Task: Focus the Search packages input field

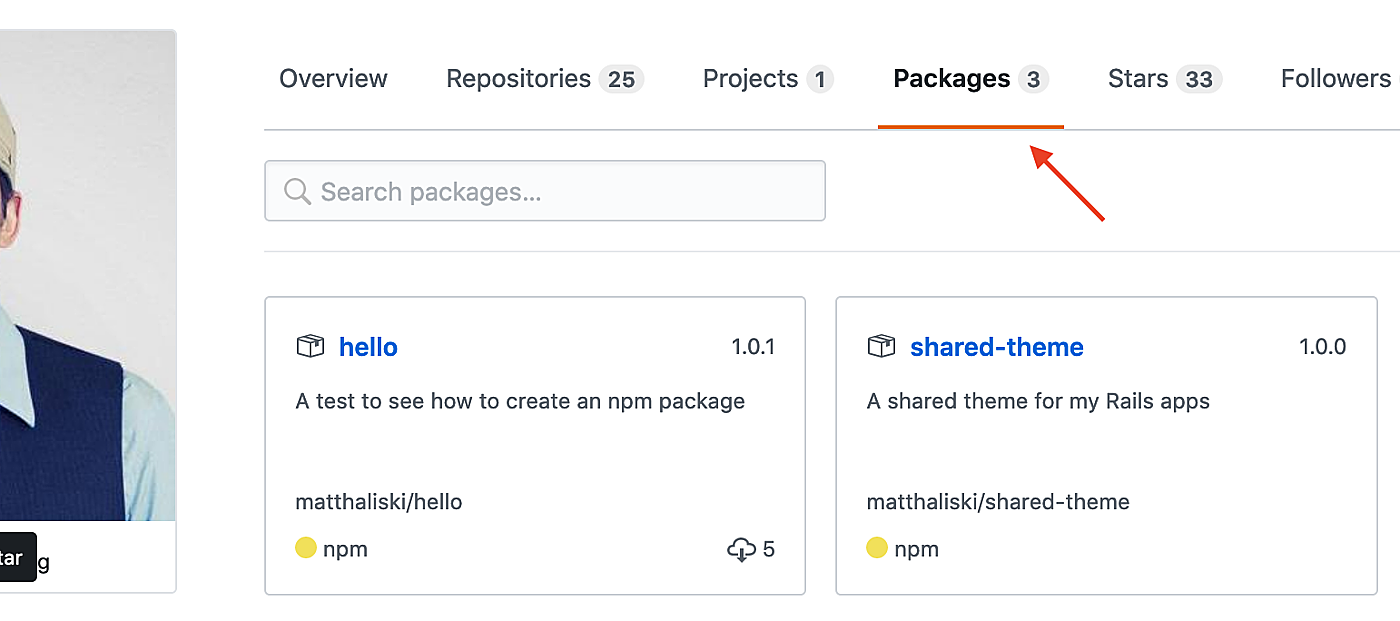Action: [x=560, y=191]
